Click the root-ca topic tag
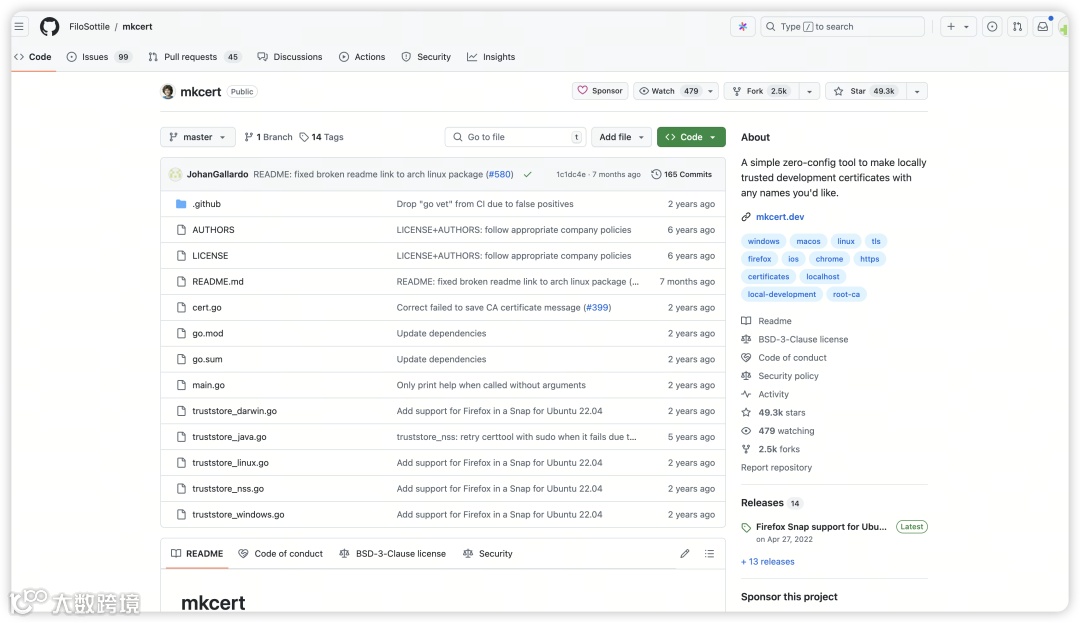1080x623 pixels. coord(847,295)
